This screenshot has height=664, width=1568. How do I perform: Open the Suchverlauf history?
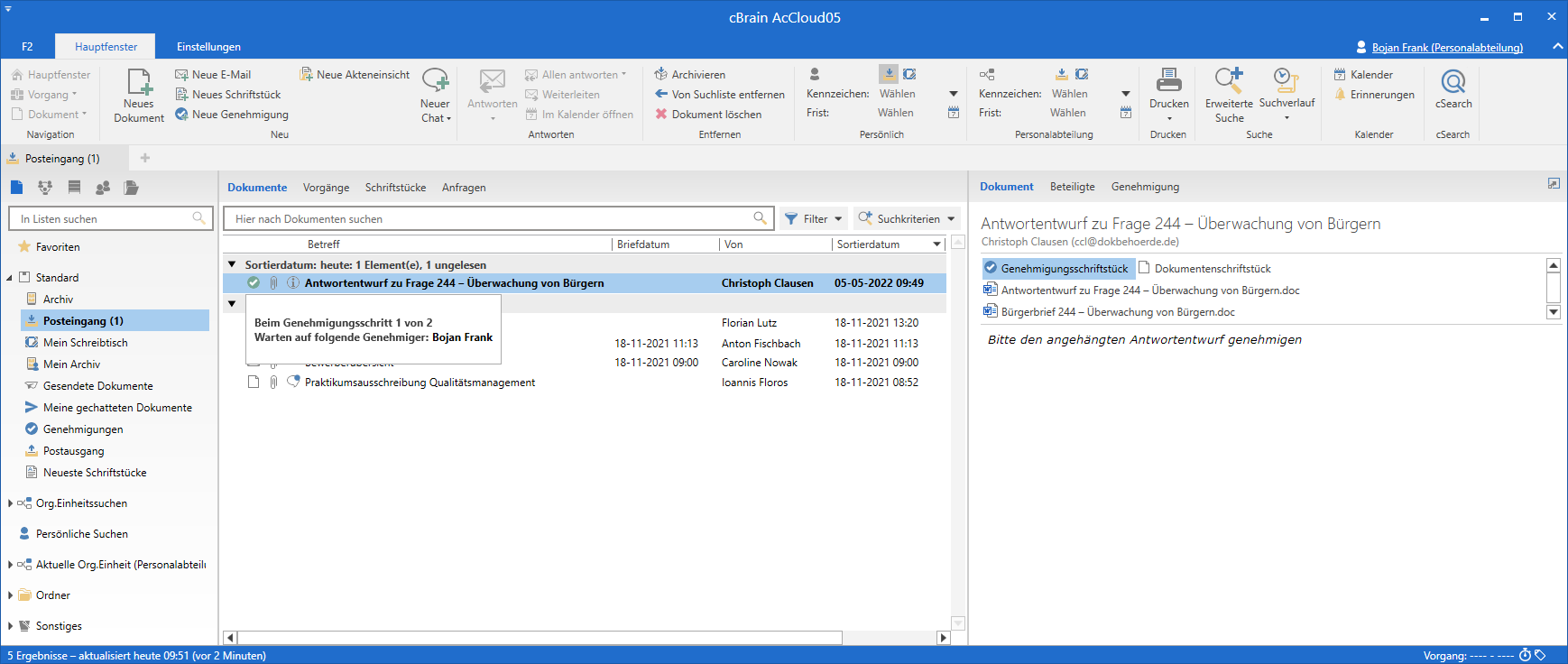click(1287, 95)
